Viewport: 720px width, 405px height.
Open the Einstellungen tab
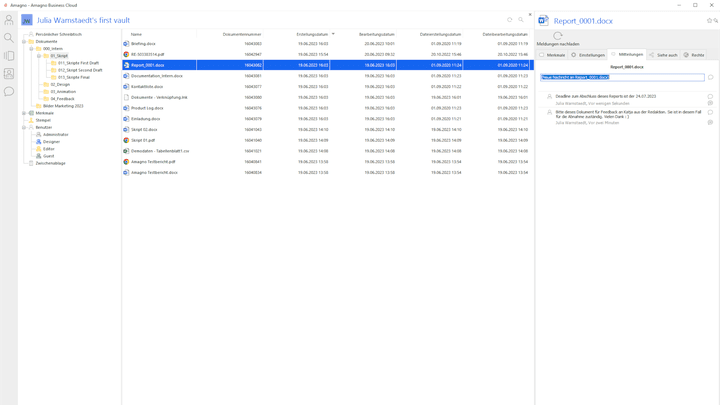coord(588,55)
